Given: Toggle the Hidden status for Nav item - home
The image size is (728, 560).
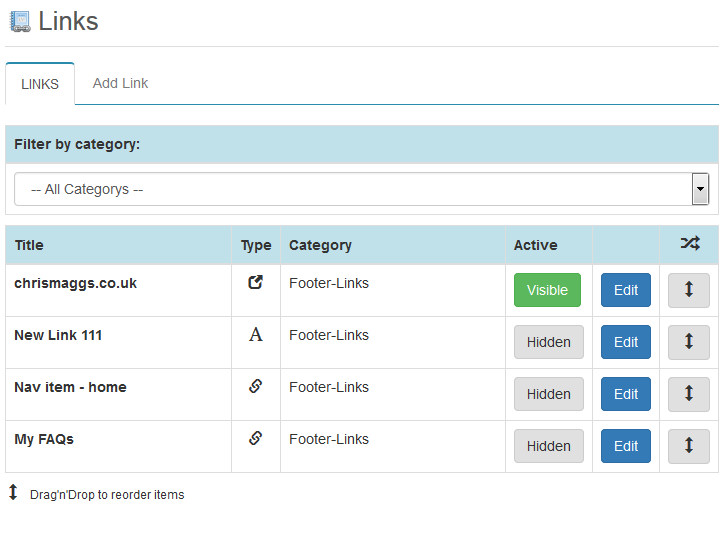Looking at the screenshot, I should (x=549, y=394).
